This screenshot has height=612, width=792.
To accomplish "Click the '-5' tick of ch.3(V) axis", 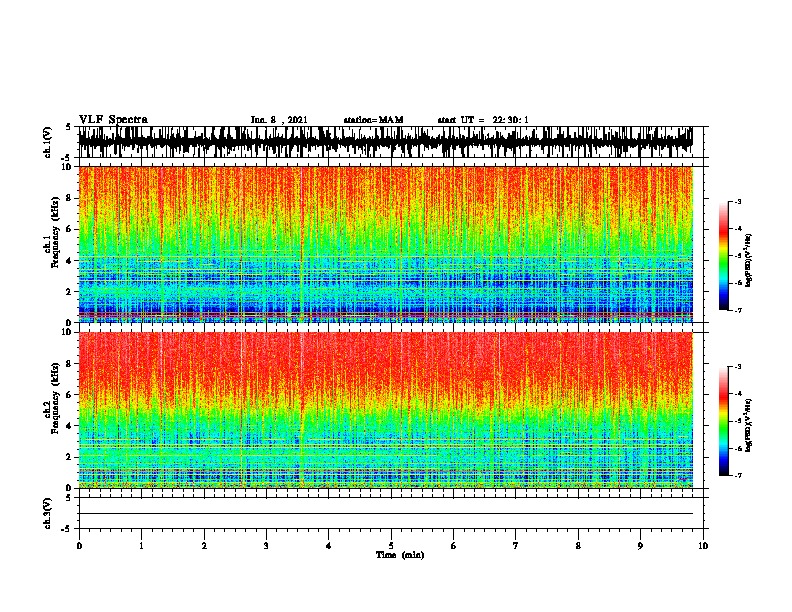I will click(67, 529).
